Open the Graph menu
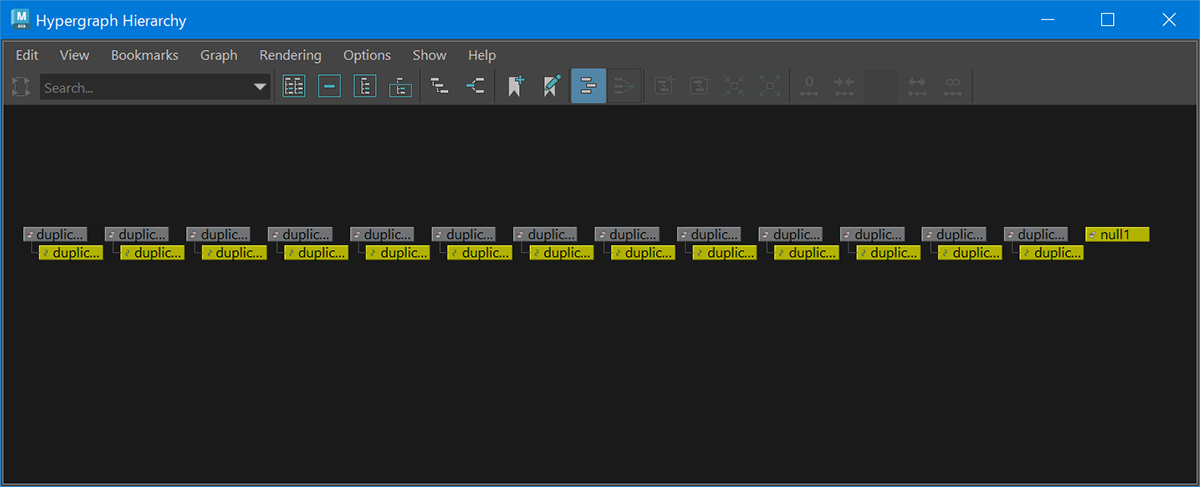Screen dimensions: 1200x487 point(219,55)
